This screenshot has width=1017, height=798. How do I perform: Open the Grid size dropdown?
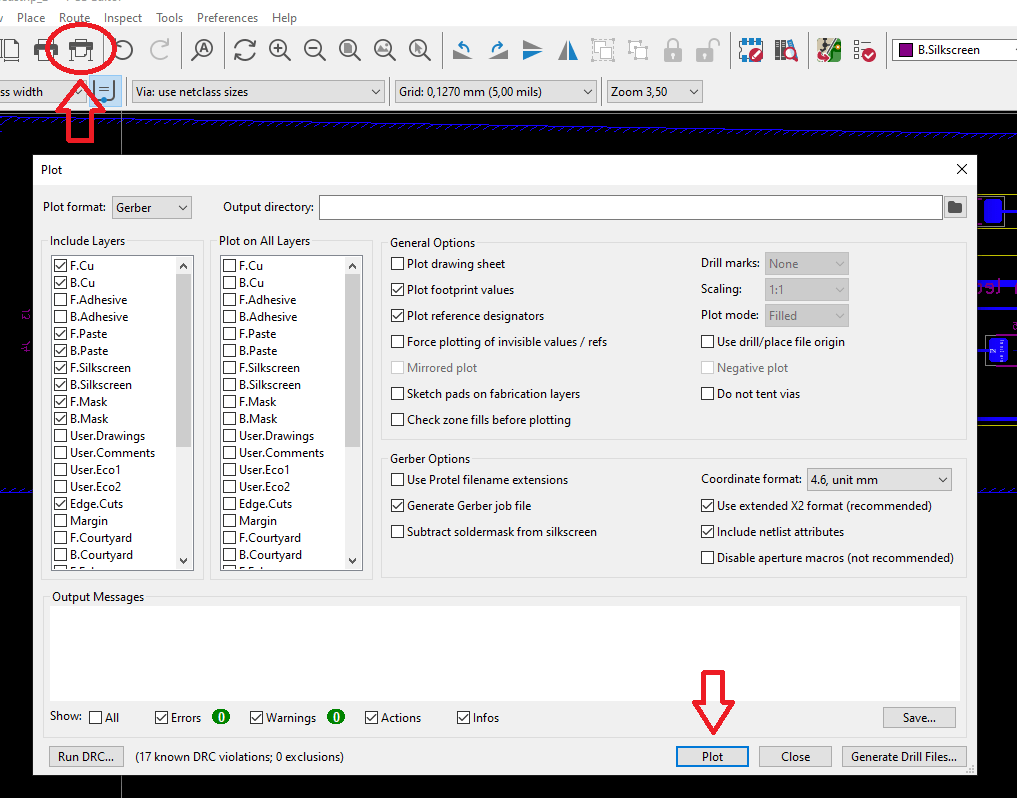click(x=495, y=92)
